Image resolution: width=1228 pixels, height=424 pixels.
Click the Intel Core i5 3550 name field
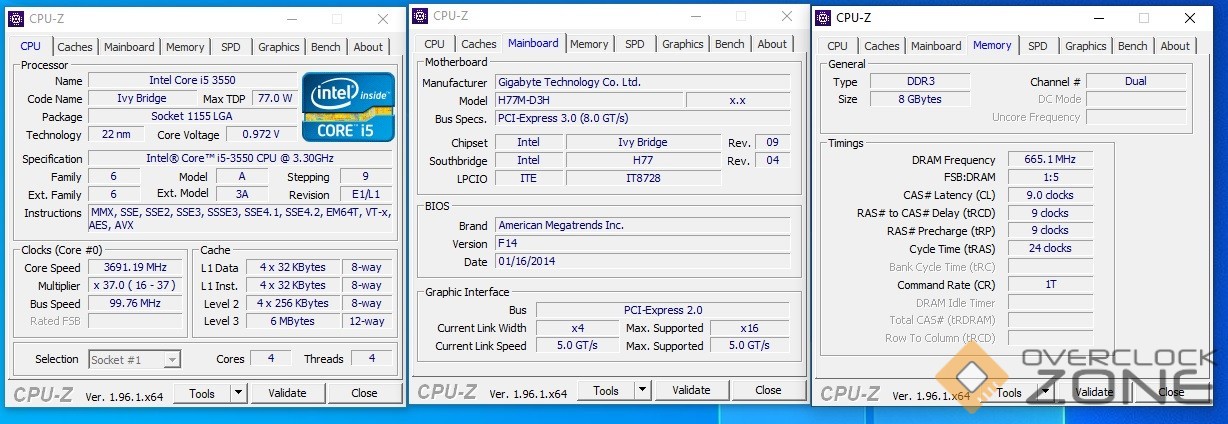point(193,81)
